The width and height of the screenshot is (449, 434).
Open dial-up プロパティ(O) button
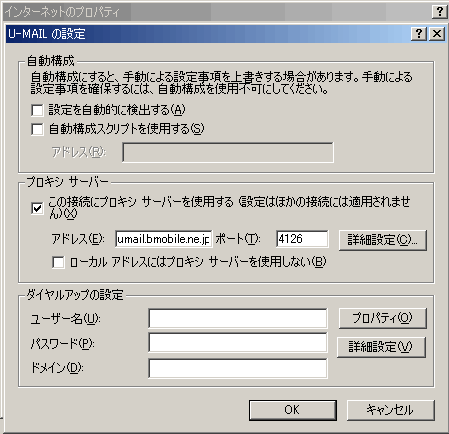tap(383, 318)
